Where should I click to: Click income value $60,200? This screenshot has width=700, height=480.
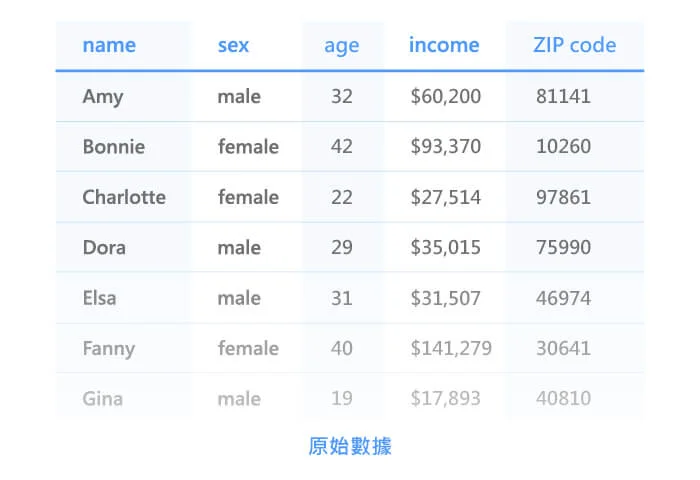(x=446, y=96)
